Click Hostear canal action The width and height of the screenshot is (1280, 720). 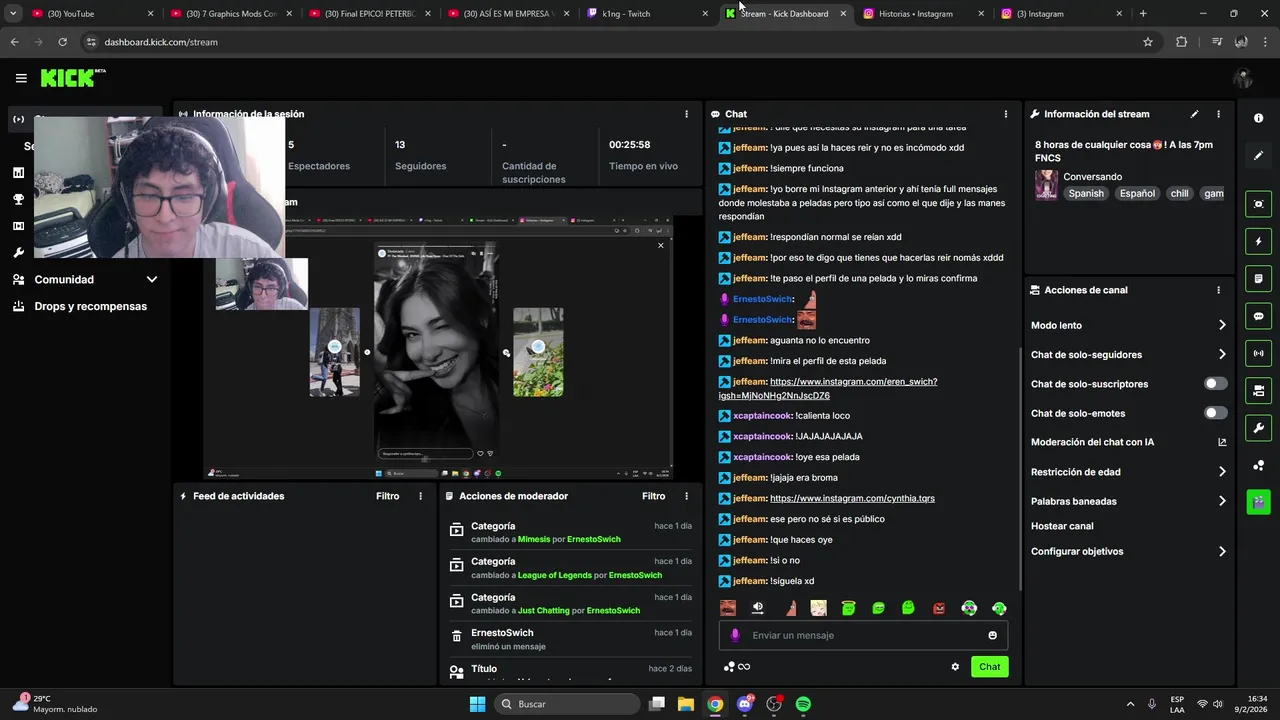pyautogui.click(x=1062, y=526)
